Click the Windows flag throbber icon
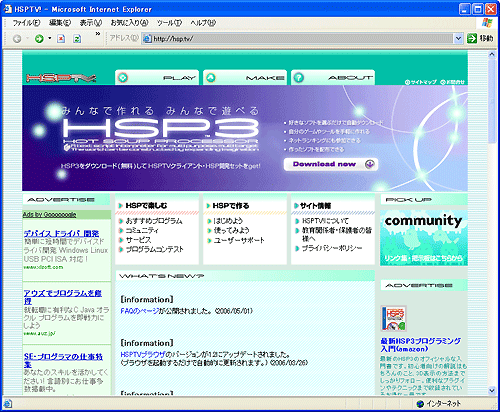This screenshot has width=500, height=412. click(487, 23)
